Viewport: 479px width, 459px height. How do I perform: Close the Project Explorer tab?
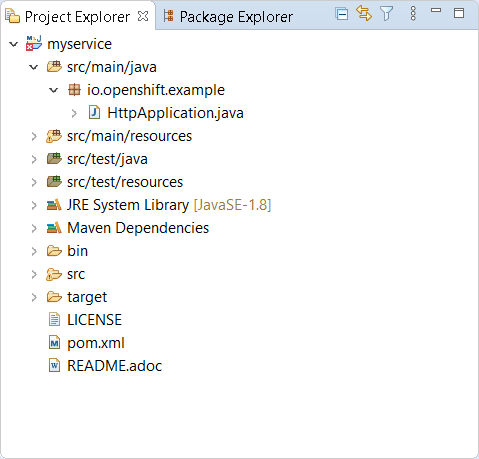coord(143,16)
